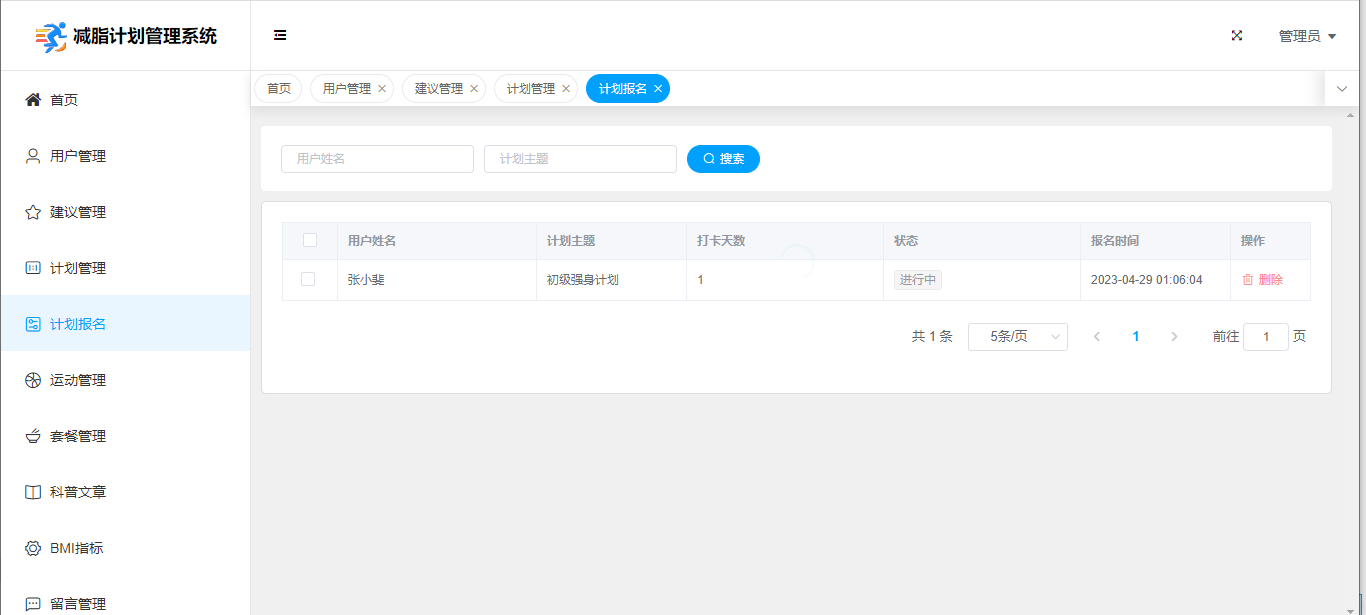The width and height of the screenshot is (1366, 615).
Task: Click the blue 搜索 button
Action: coord(723,159)
